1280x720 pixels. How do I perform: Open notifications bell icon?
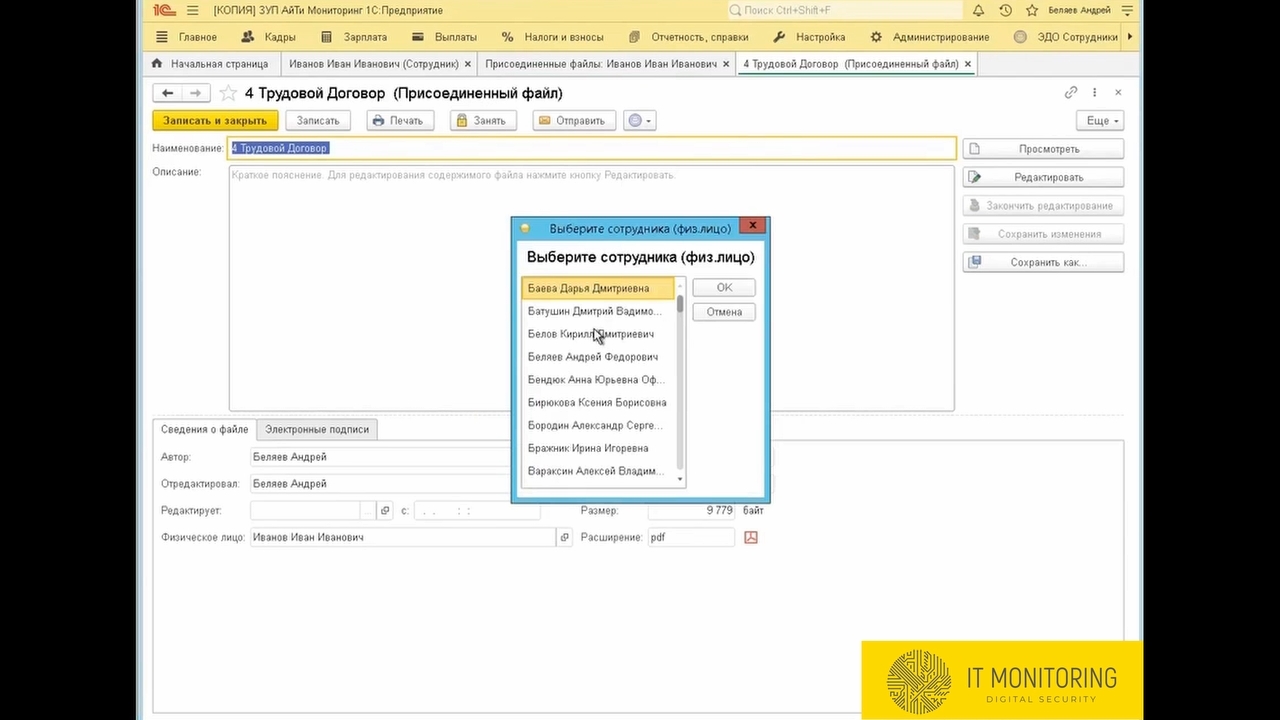pos(978,10)
